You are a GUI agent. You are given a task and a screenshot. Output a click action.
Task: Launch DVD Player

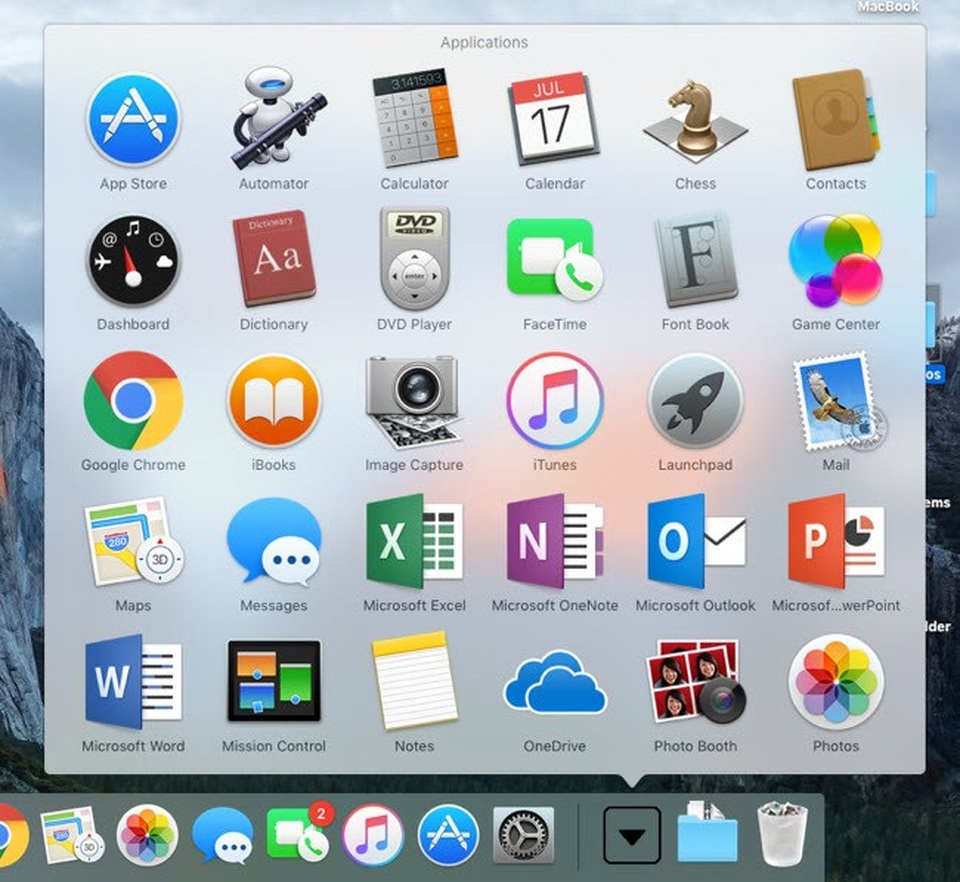414,259
